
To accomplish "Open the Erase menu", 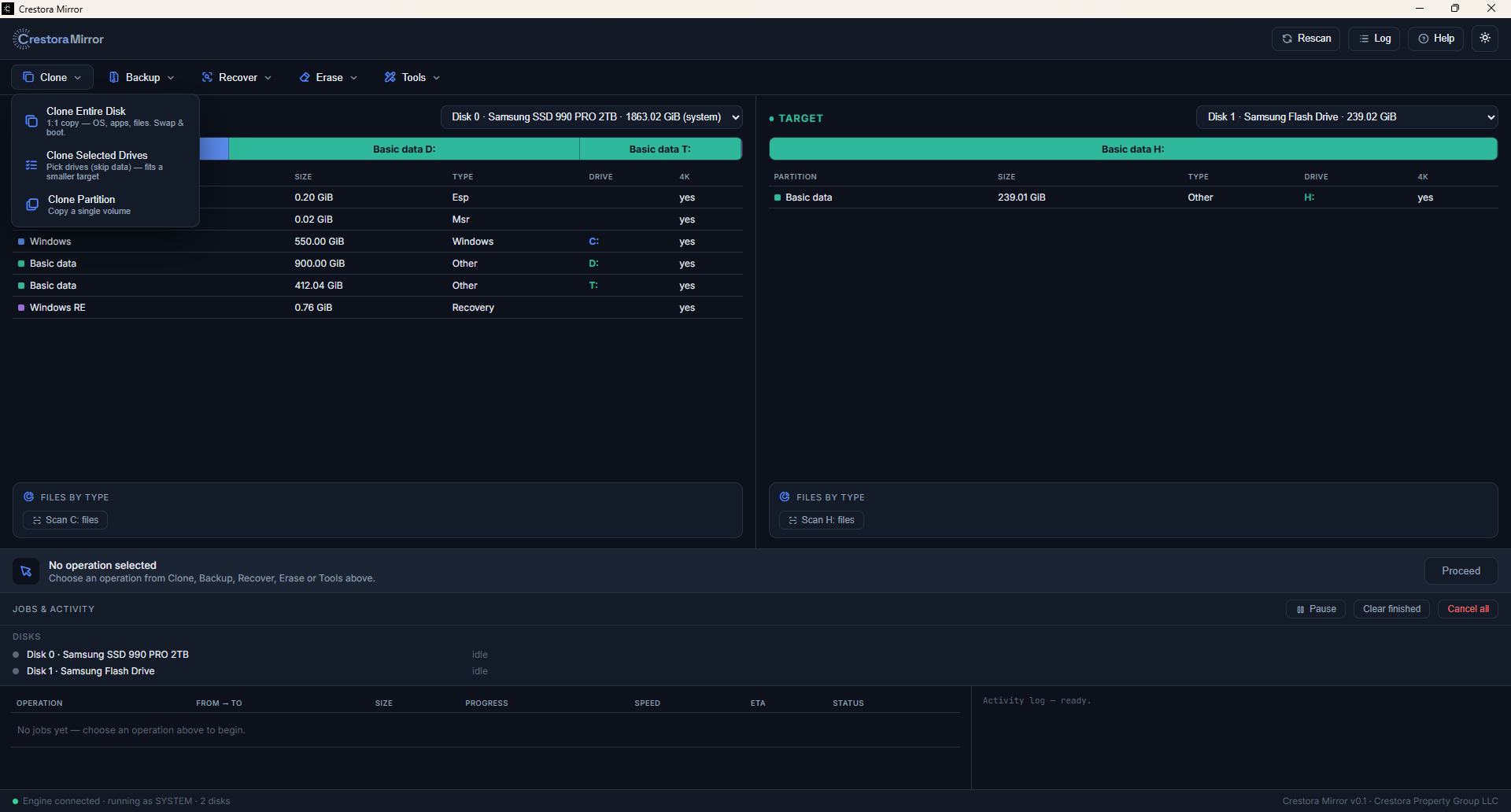I will pos(328,77).
